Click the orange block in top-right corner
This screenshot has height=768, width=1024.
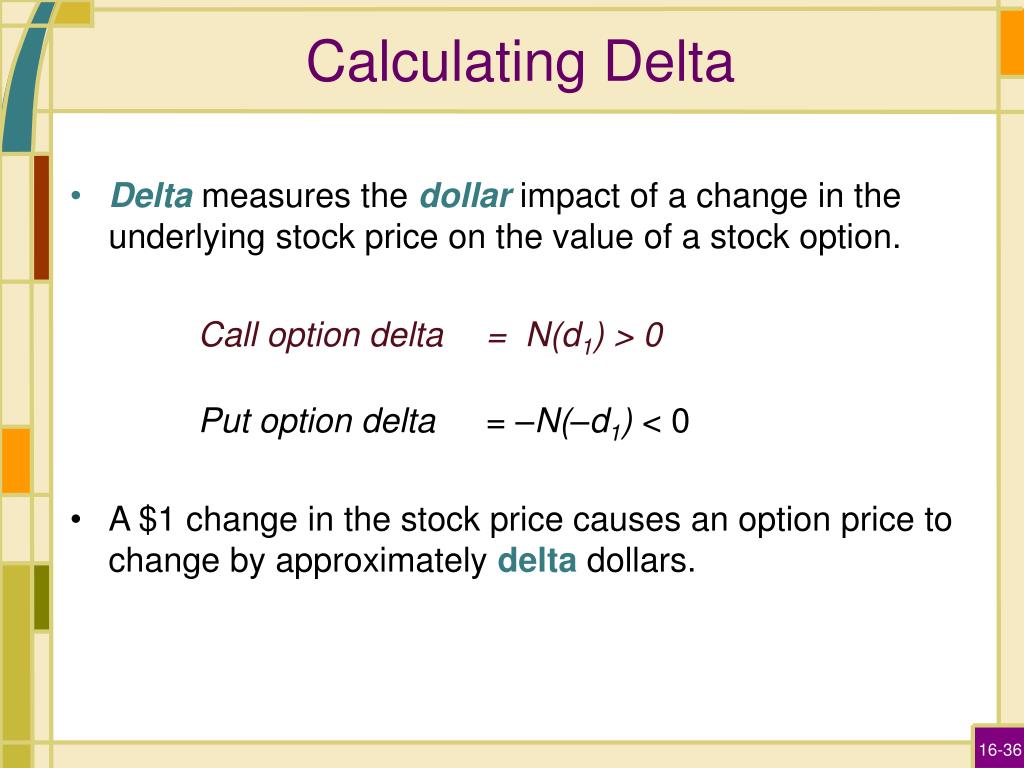pyautogui.click(x=1012, y=40)
